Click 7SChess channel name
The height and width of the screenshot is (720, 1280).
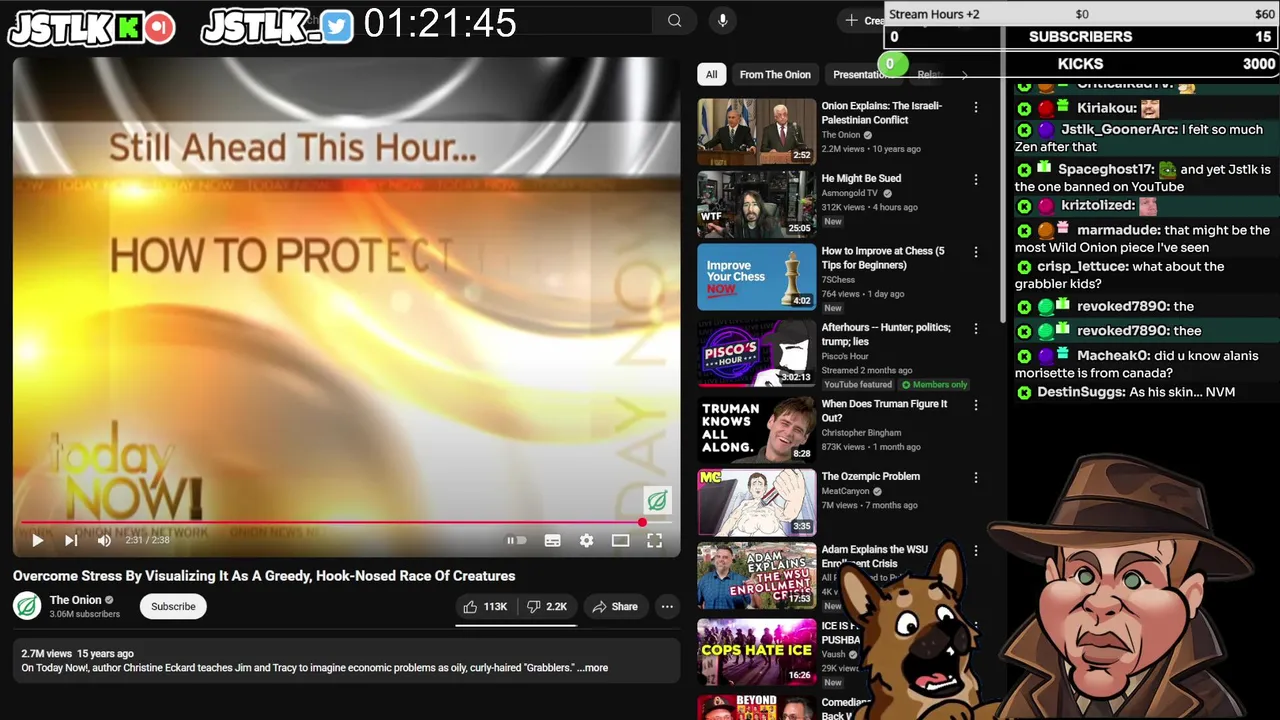840,280
